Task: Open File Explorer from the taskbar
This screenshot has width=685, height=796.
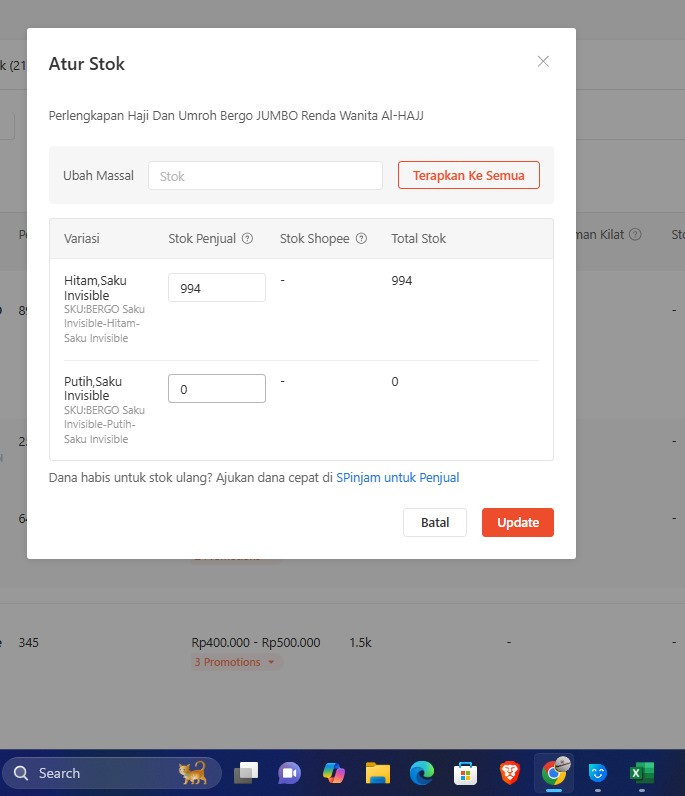Action: (377, 773)
